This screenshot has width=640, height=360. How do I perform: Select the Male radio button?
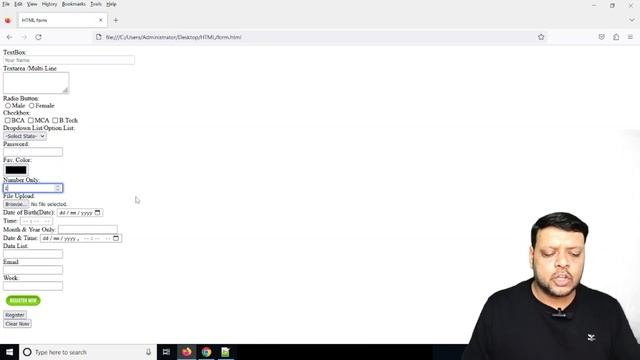(8, 106)
